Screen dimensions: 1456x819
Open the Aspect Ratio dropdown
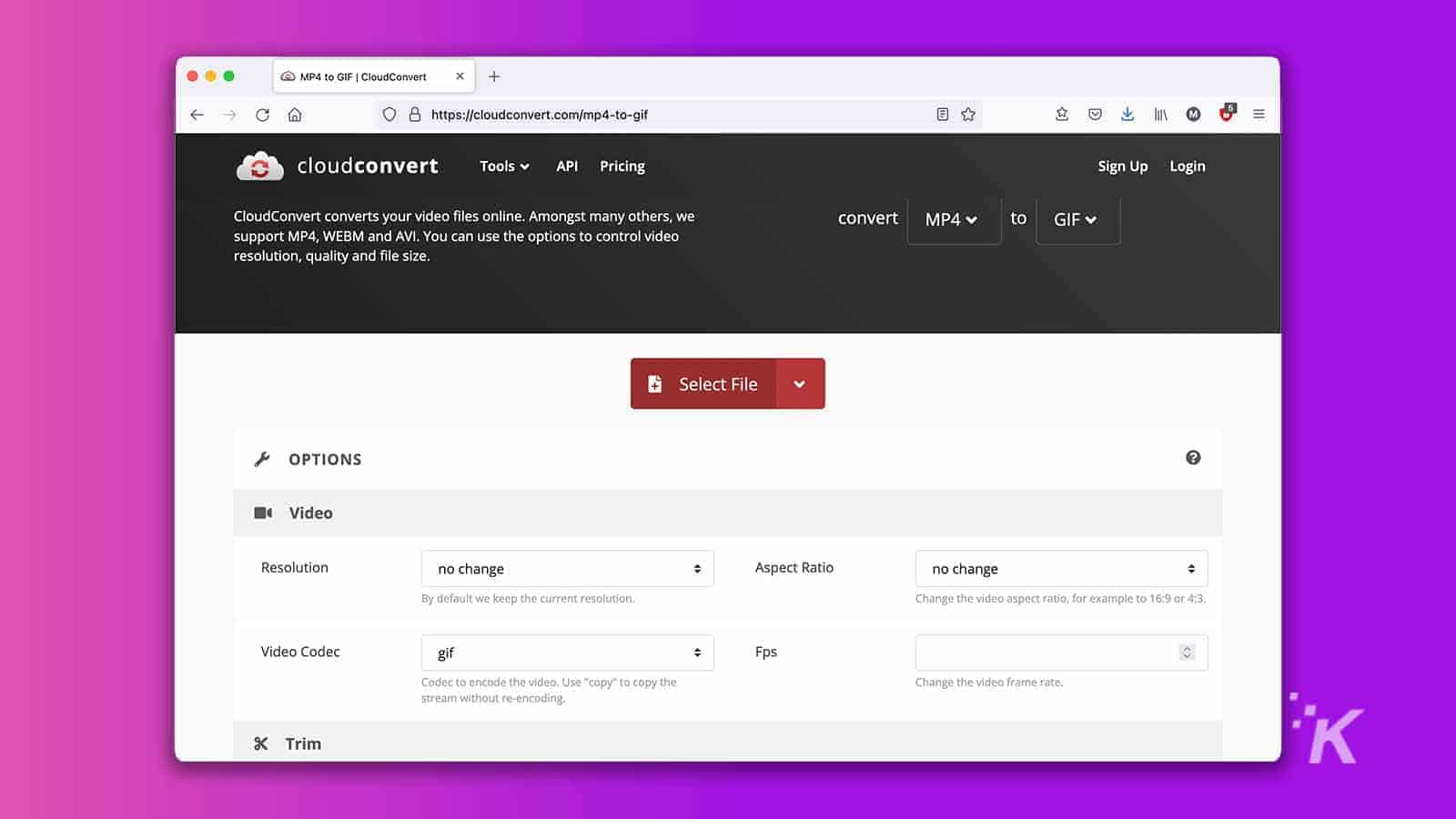pyautogui.click(x=1061, y=569)
